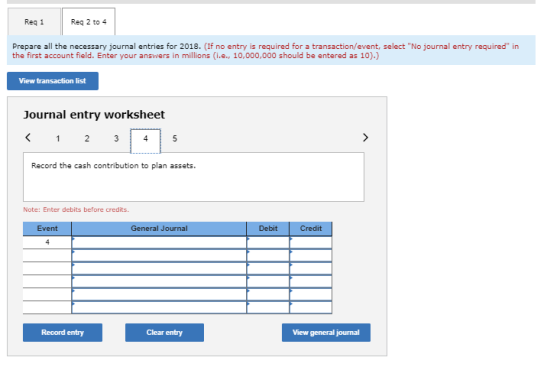
Task: Click first row Credit amount field
Action: click(x=311, y=242)
